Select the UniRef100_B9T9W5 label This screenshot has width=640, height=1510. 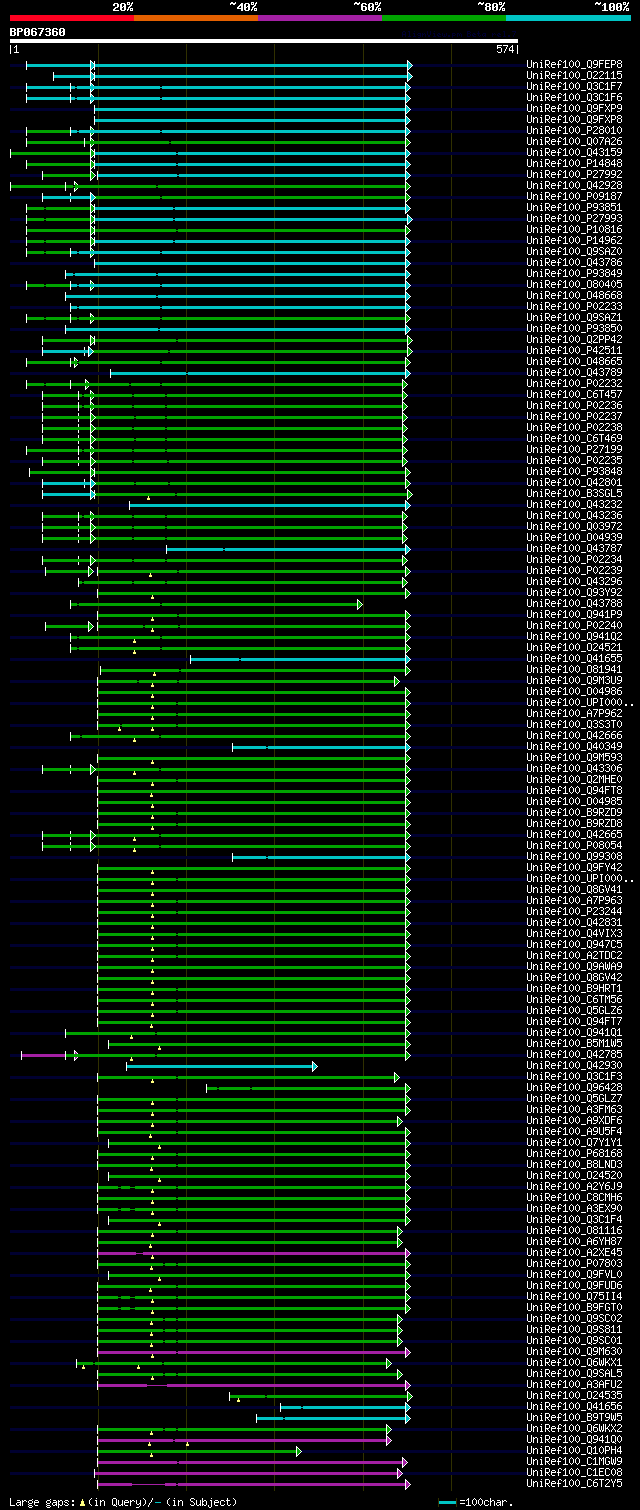coord(573,1418)
